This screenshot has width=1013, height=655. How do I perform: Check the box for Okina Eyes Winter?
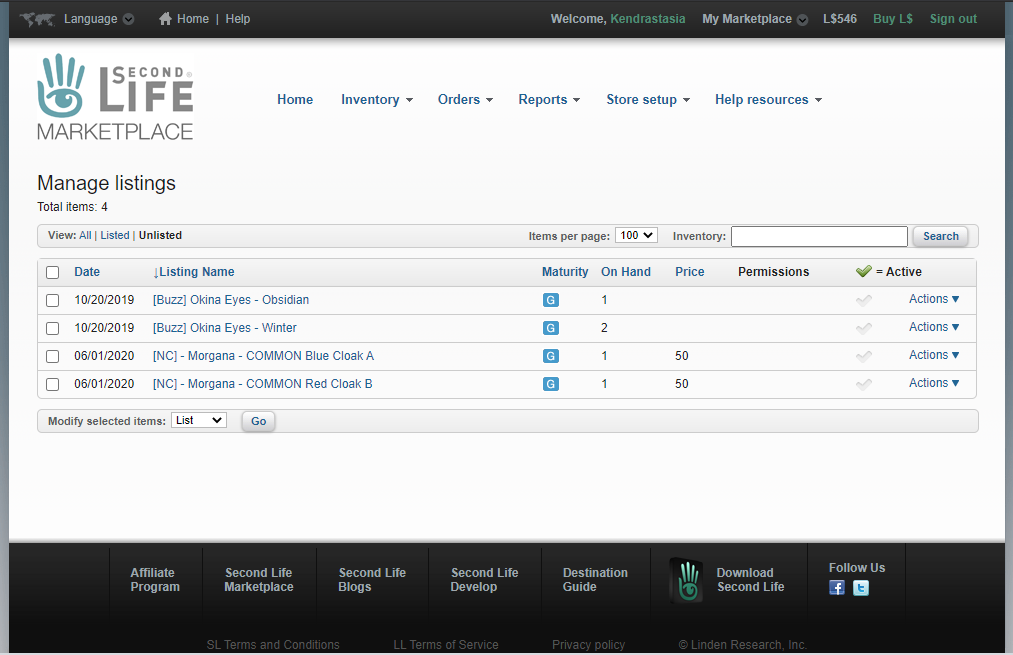[52, 328]
